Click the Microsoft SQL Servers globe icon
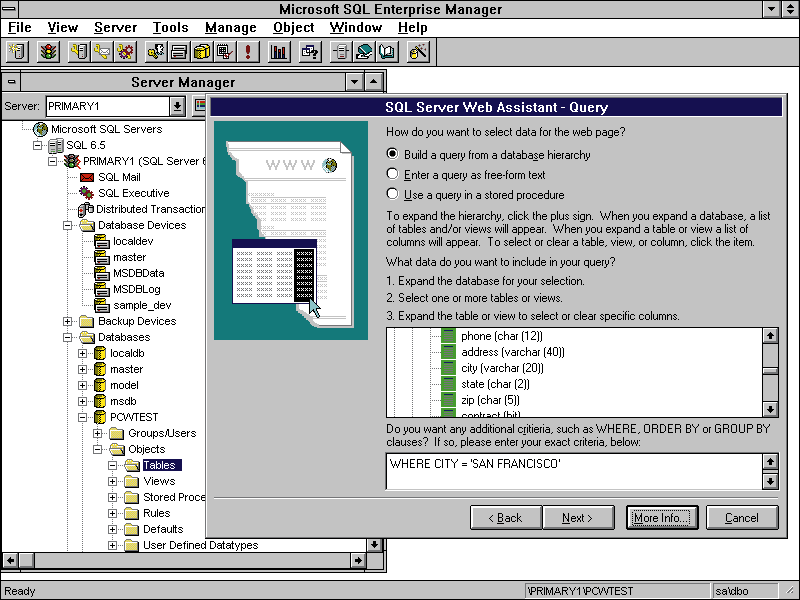800x600 pixels. coord(40,130)
